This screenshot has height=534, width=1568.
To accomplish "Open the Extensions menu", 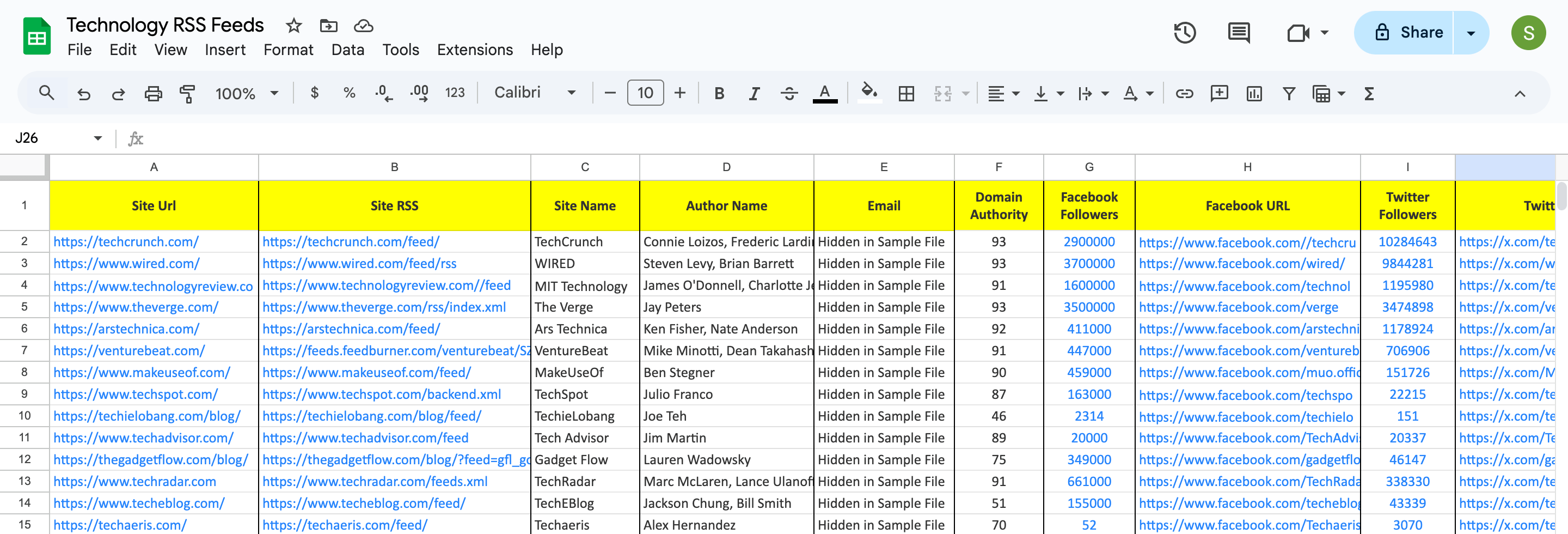I will tap(475, 50).
